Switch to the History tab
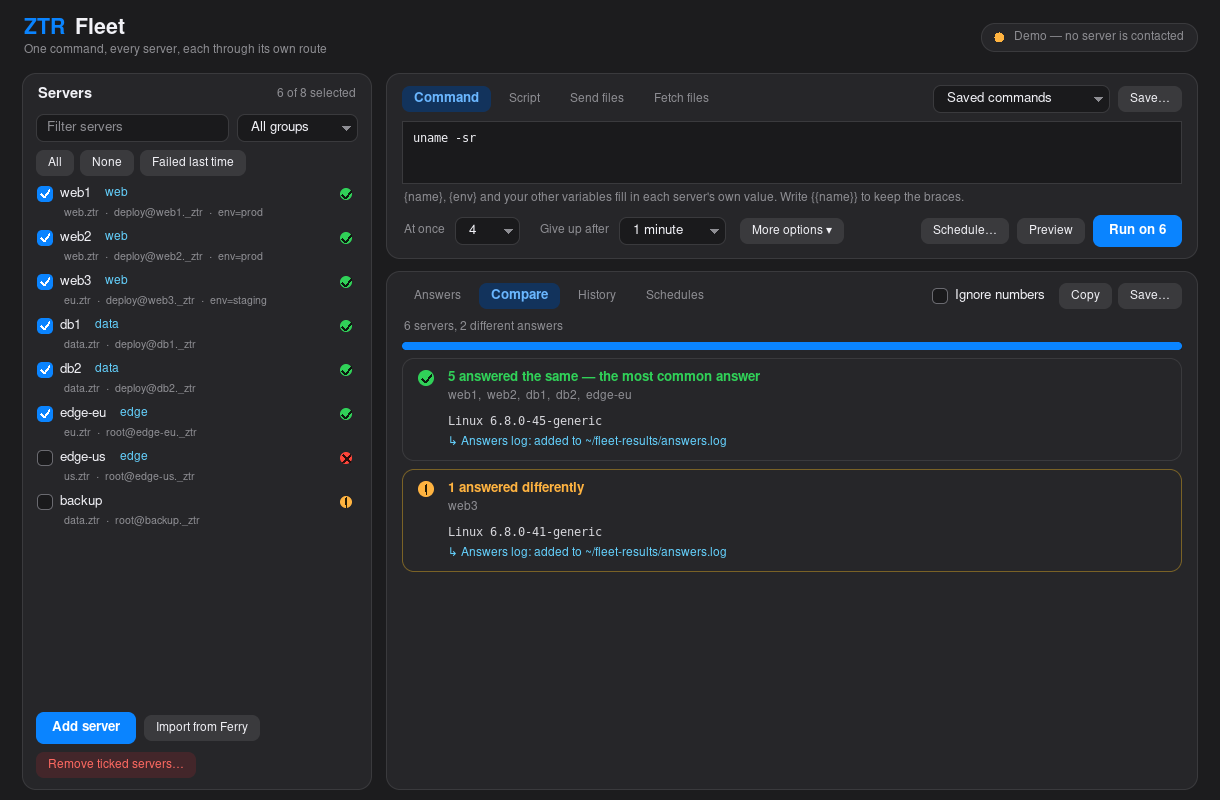 point(597,295)
